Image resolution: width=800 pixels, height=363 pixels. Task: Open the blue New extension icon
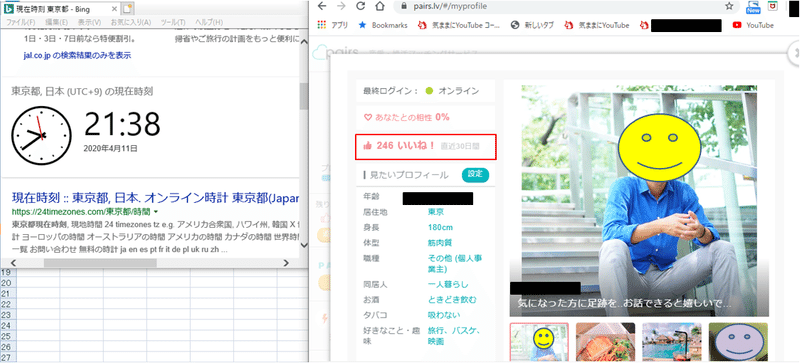[753, 6]
